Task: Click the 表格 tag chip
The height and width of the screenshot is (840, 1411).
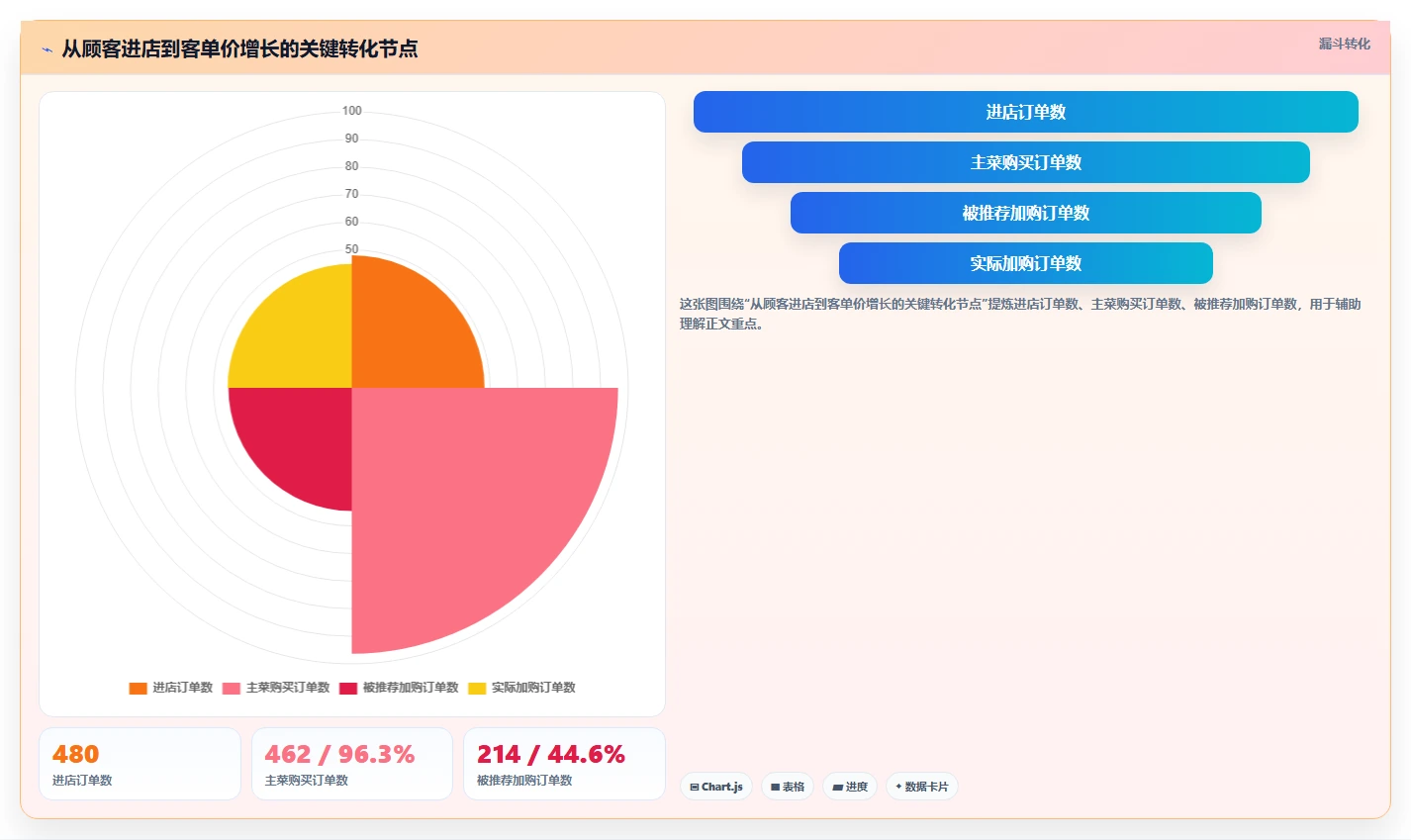Action: coord(788,787)
